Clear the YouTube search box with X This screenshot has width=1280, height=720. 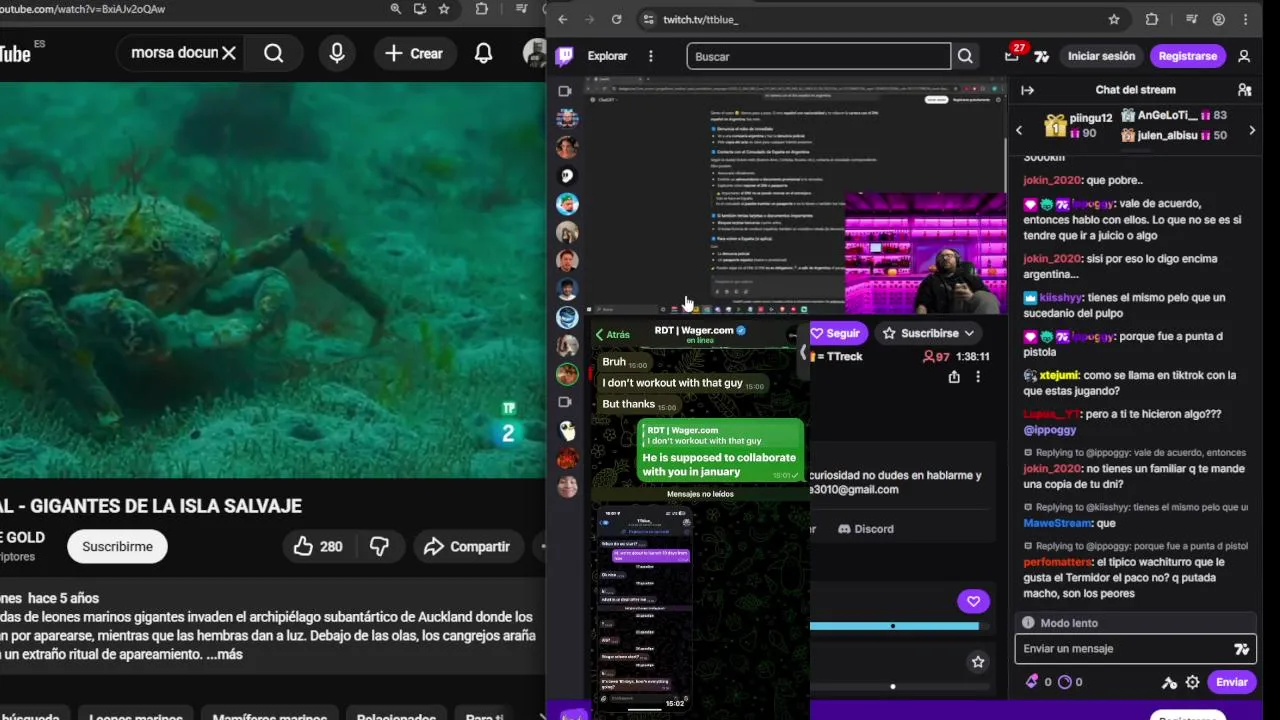(229, 53)
